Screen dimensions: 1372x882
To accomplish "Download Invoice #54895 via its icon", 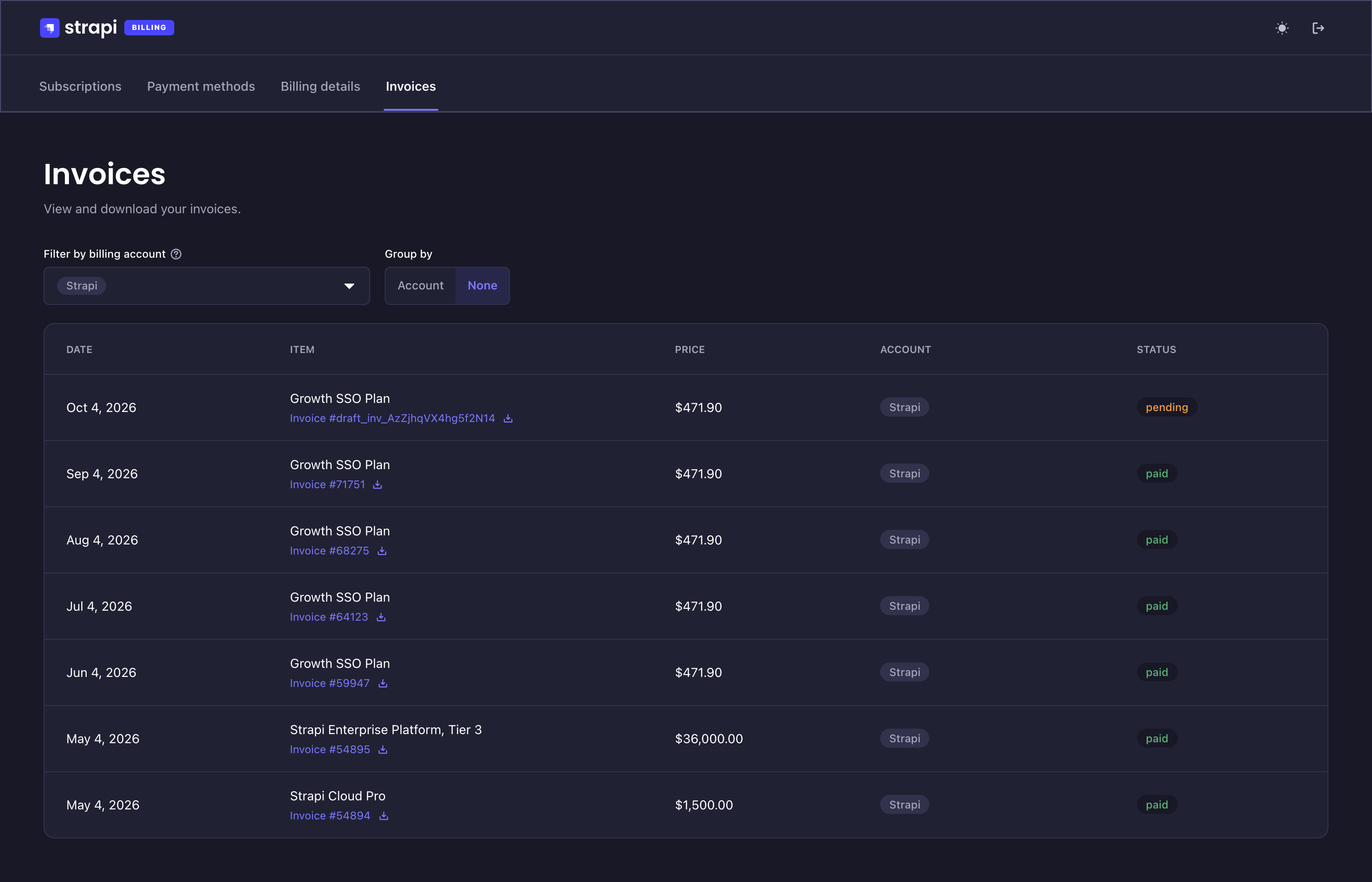I will click(383, 750).
